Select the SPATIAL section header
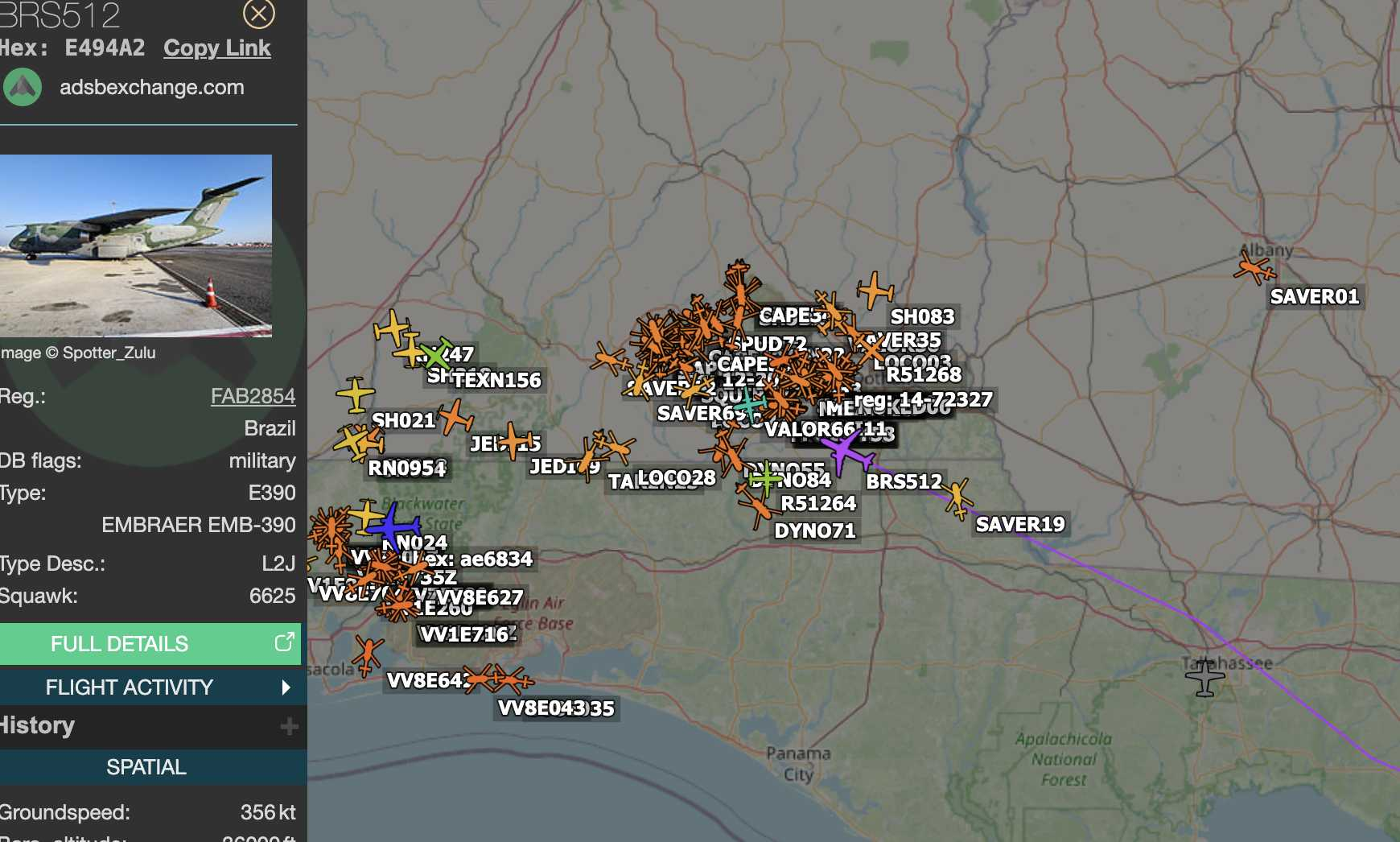Screen dimensions: 1400x842 pyautogui.click(x=146, y=767)
